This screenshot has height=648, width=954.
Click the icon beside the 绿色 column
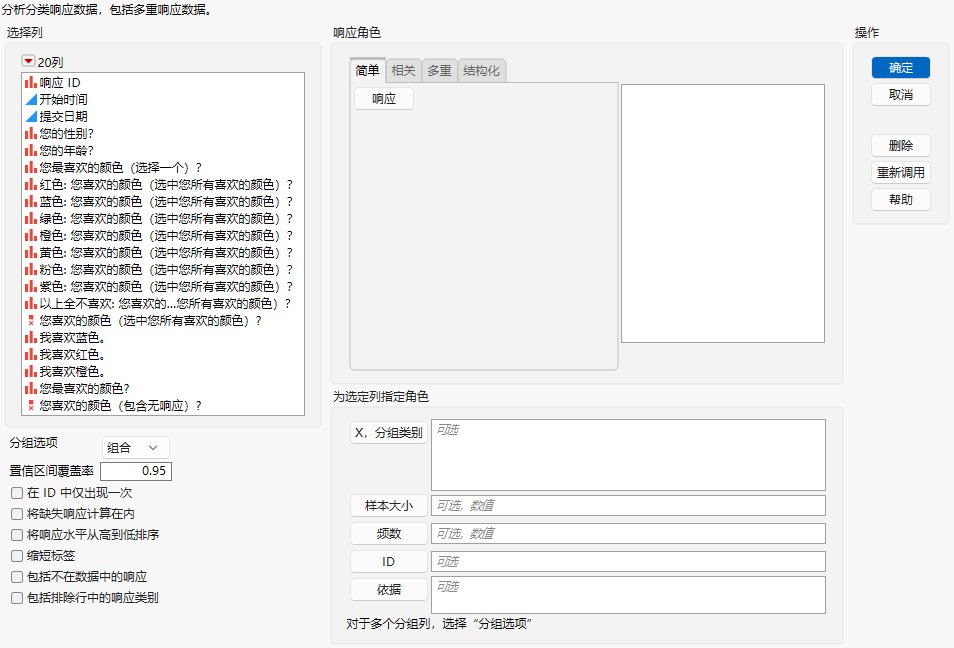30,218
